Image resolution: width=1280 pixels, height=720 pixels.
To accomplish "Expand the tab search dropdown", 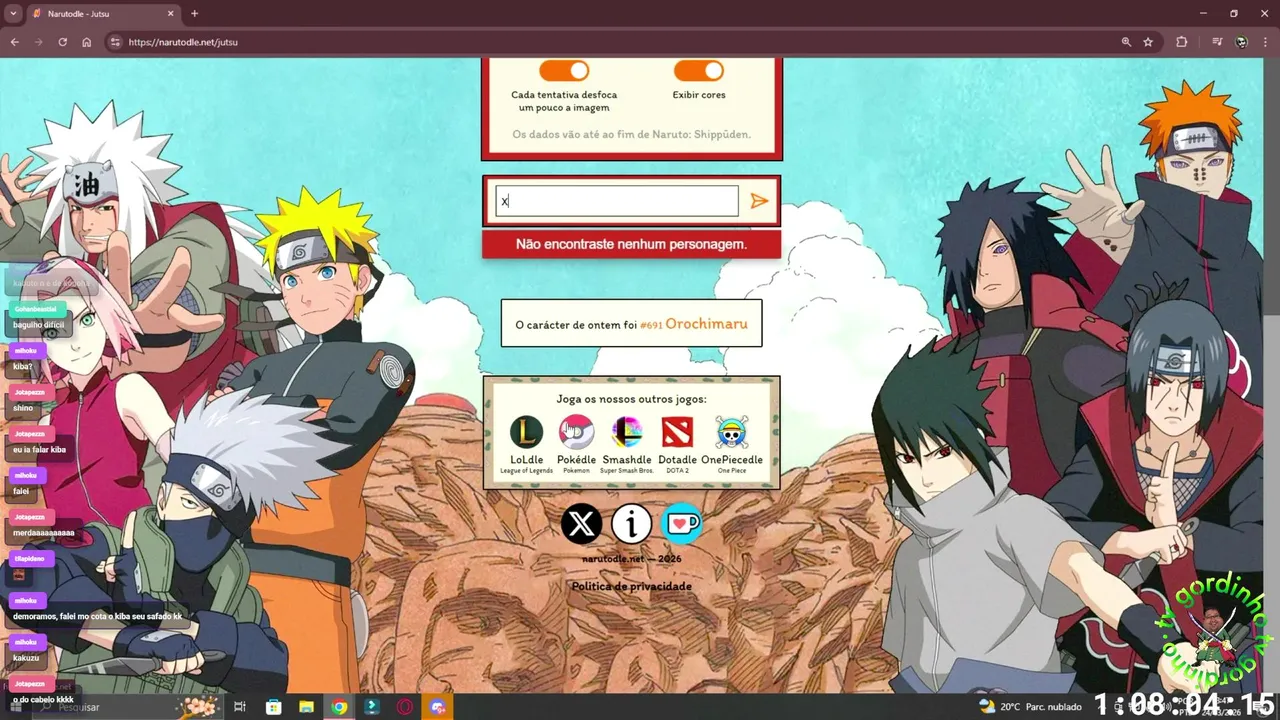I will coord(13,14).
